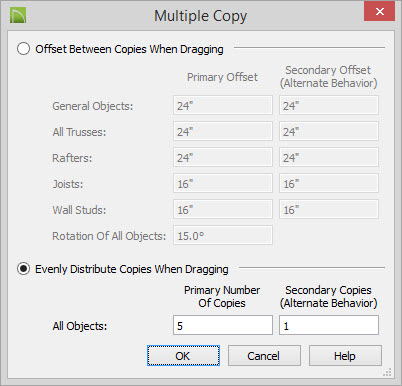Select Evenly Distribute Copies When Dragging option

click(23, 269)
